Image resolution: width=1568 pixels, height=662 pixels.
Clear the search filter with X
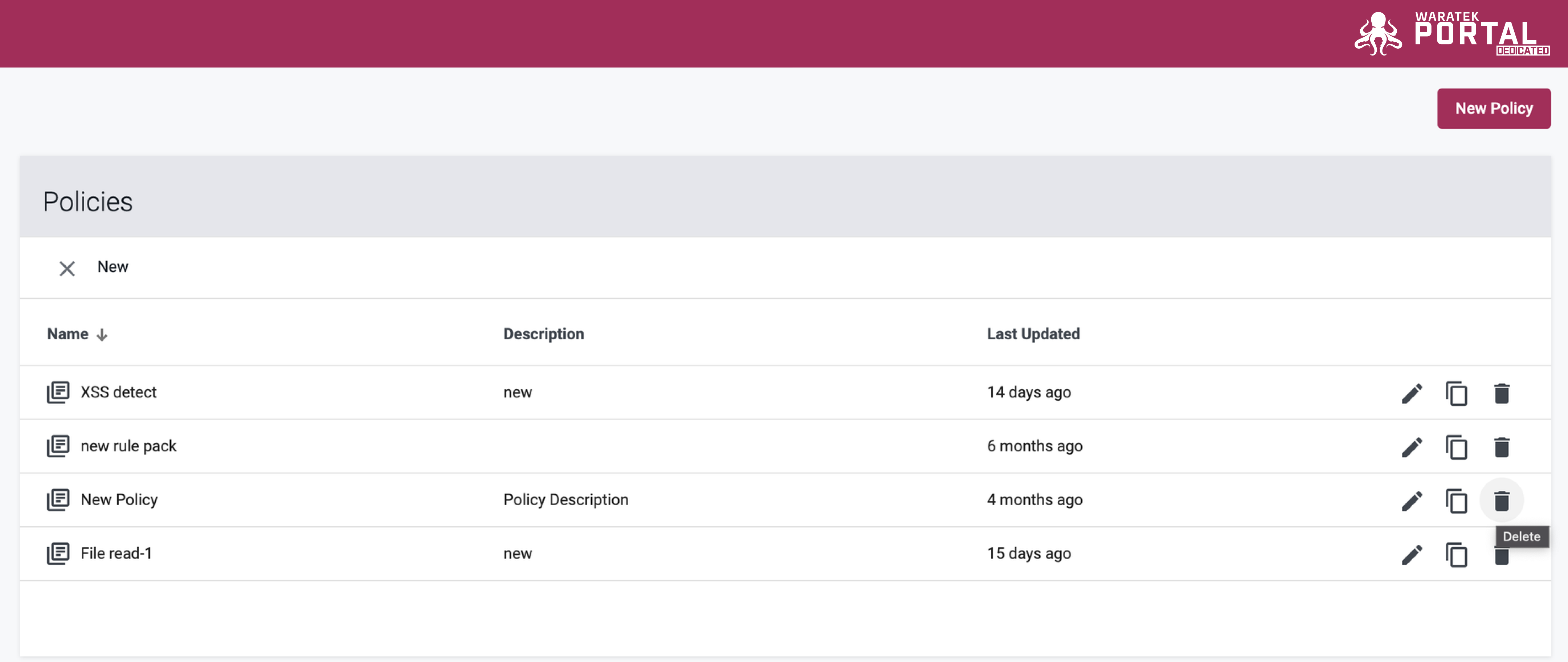point(67,268)
